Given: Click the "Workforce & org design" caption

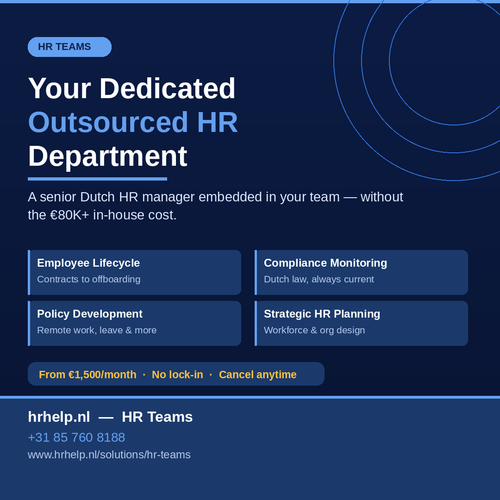Looking at the screenshot, I should (x=314, y=330).
